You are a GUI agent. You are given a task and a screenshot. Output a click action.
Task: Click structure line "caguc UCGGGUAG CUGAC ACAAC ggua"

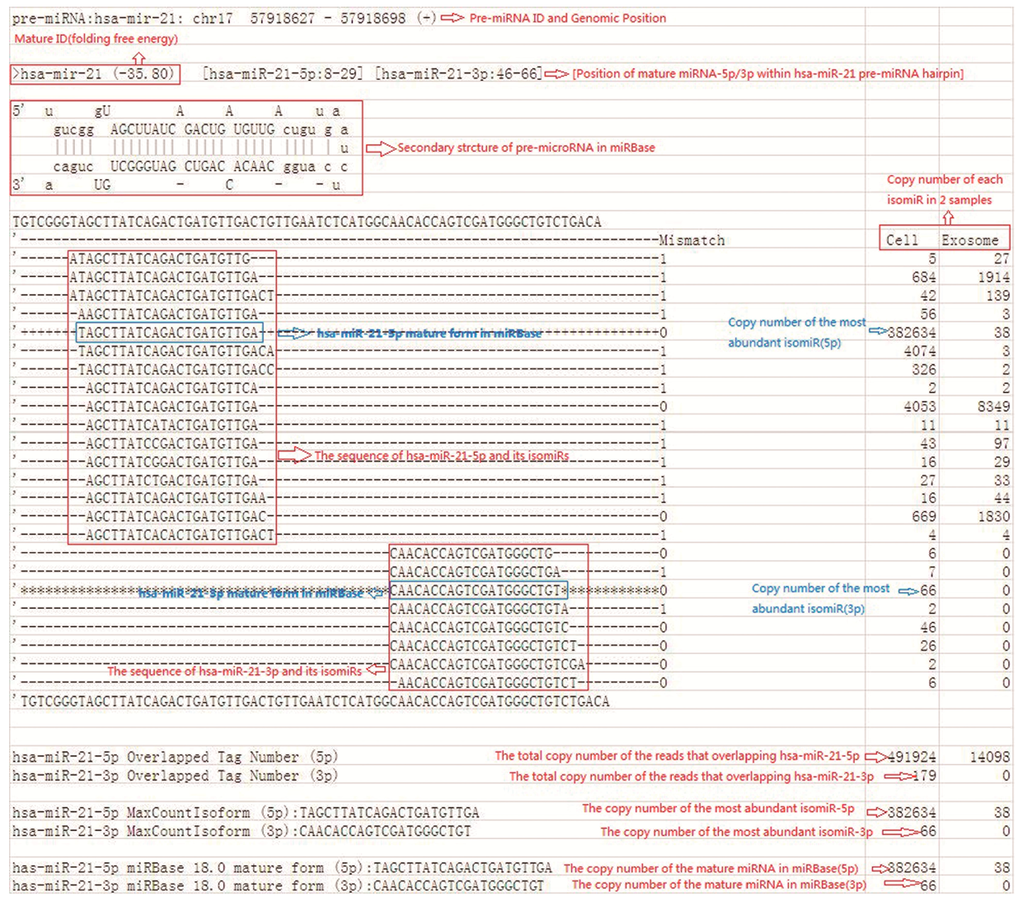pyautogui.click(x=184, y=166)
